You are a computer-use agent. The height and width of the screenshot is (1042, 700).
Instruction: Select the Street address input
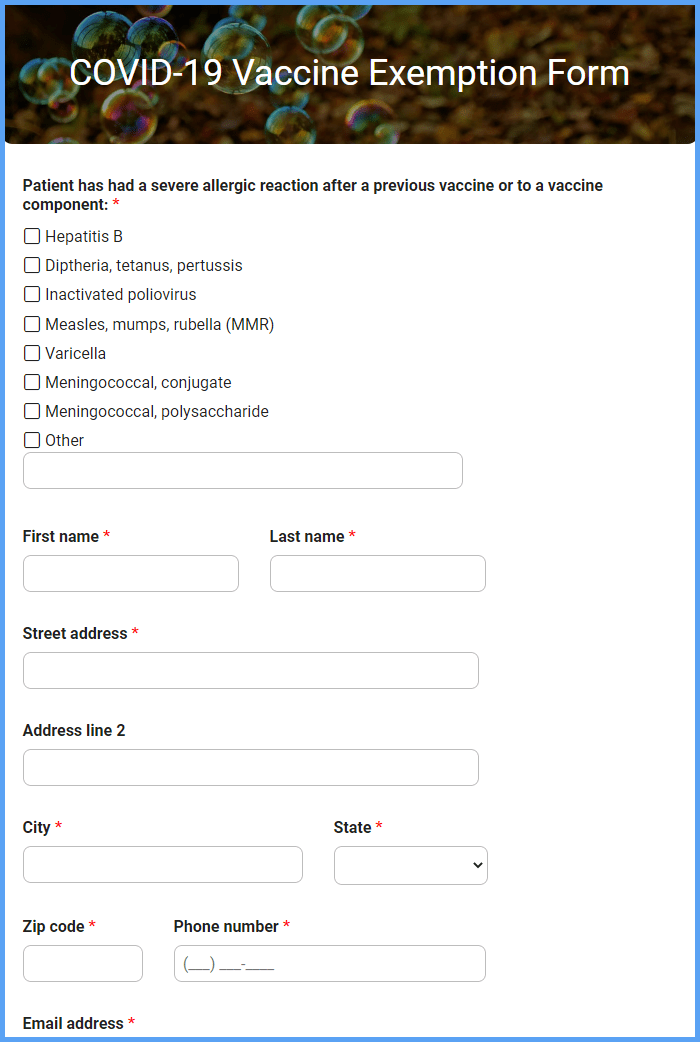(251, 671)
